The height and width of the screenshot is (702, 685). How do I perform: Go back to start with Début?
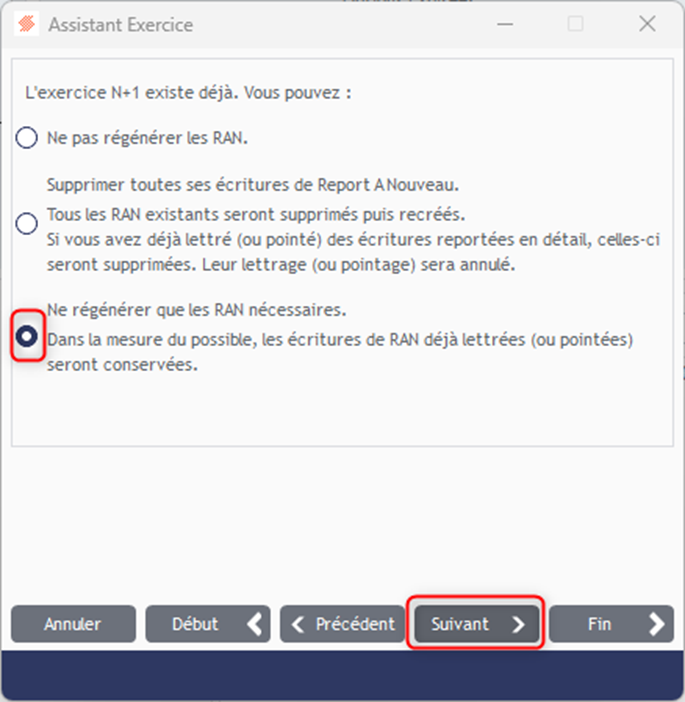(208, 624)
